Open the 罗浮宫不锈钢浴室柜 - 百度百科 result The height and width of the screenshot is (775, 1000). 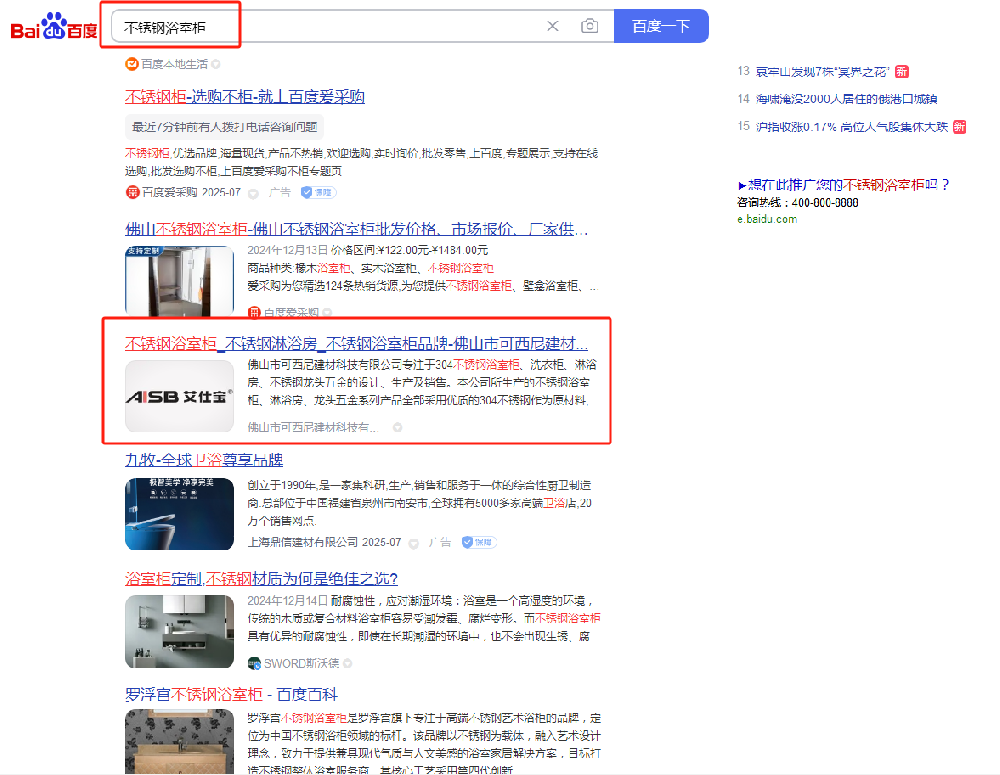232,695
